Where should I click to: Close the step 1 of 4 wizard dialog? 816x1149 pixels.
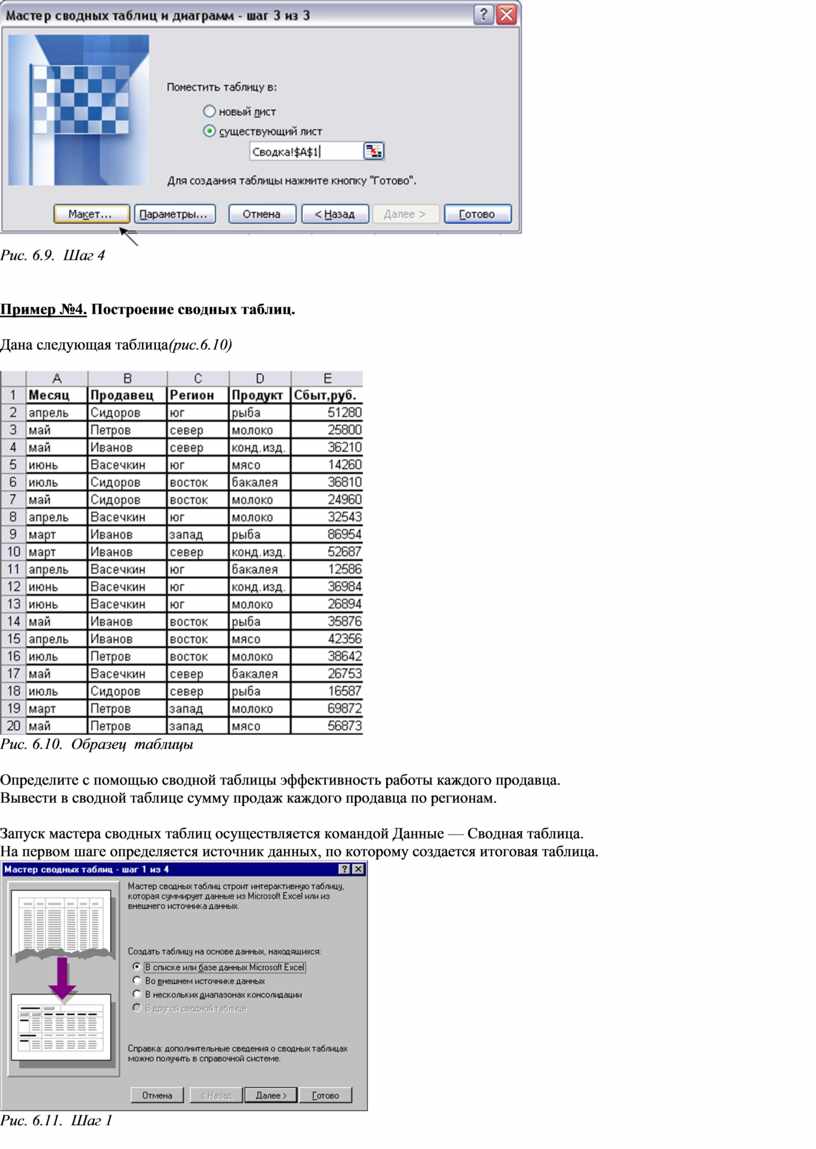tap(357, 869)
